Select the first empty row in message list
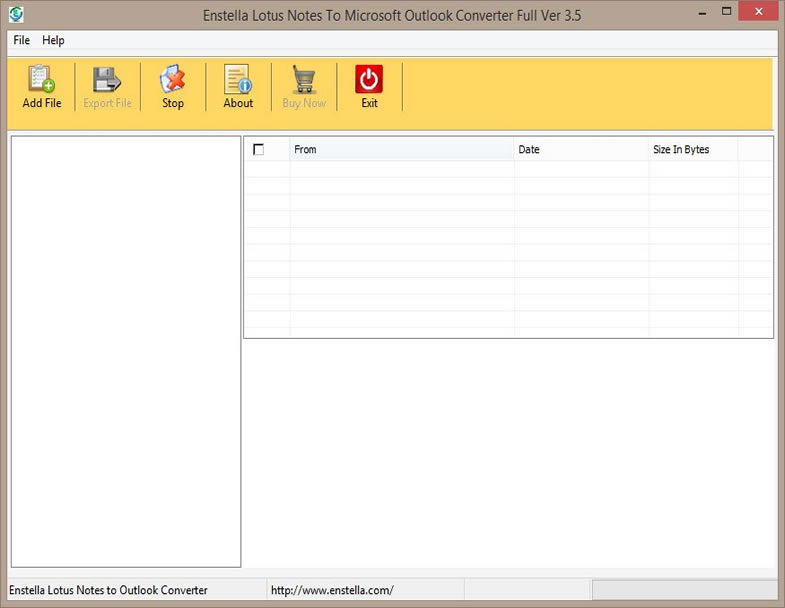The image size is (785, 608). [x=508, y=169]
